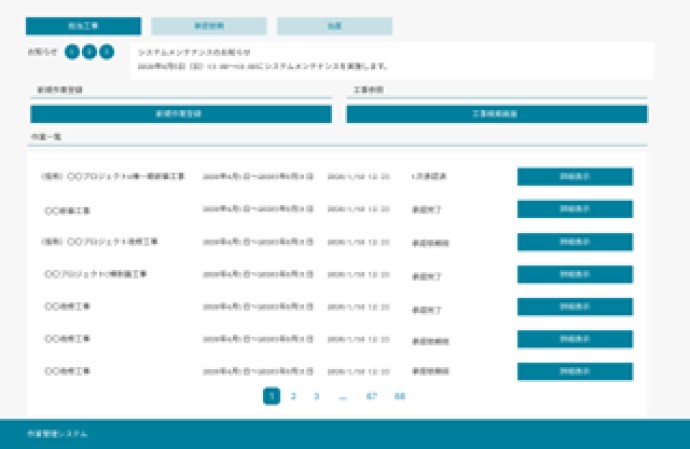Show notice number 3 circle
This screenshot has width=690, height=449.
[x=106, y=52]
